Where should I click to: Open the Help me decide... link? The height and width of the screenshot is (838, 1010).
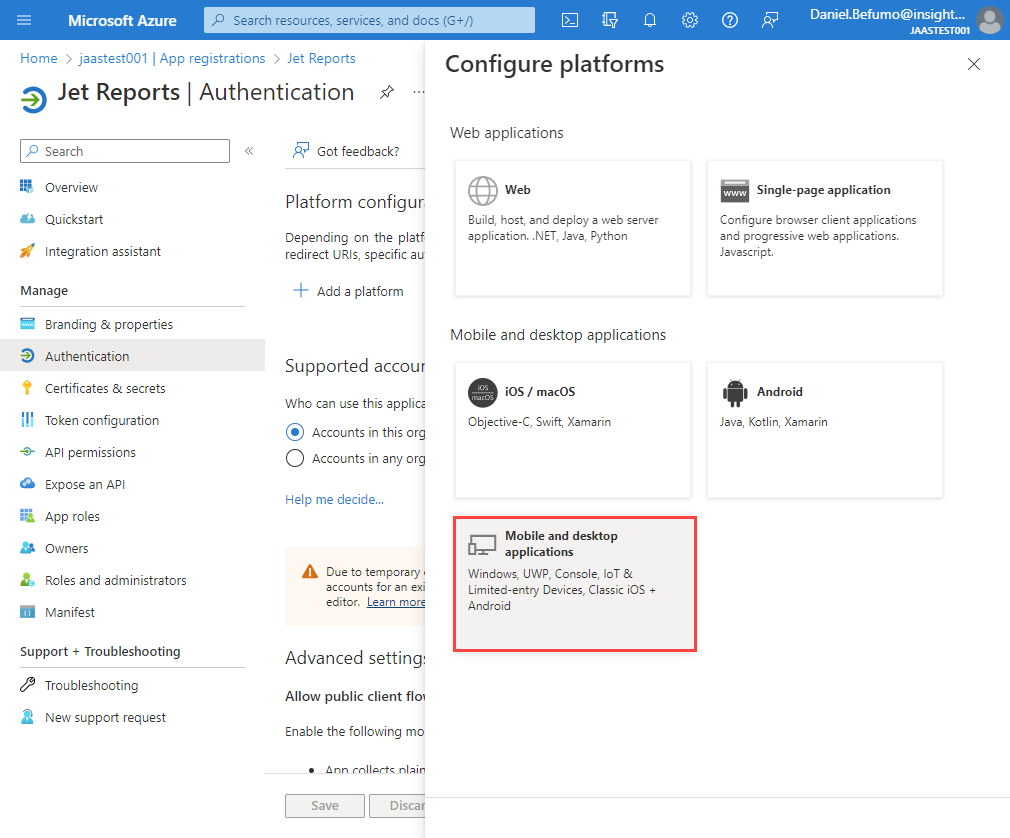pos(334,499)
